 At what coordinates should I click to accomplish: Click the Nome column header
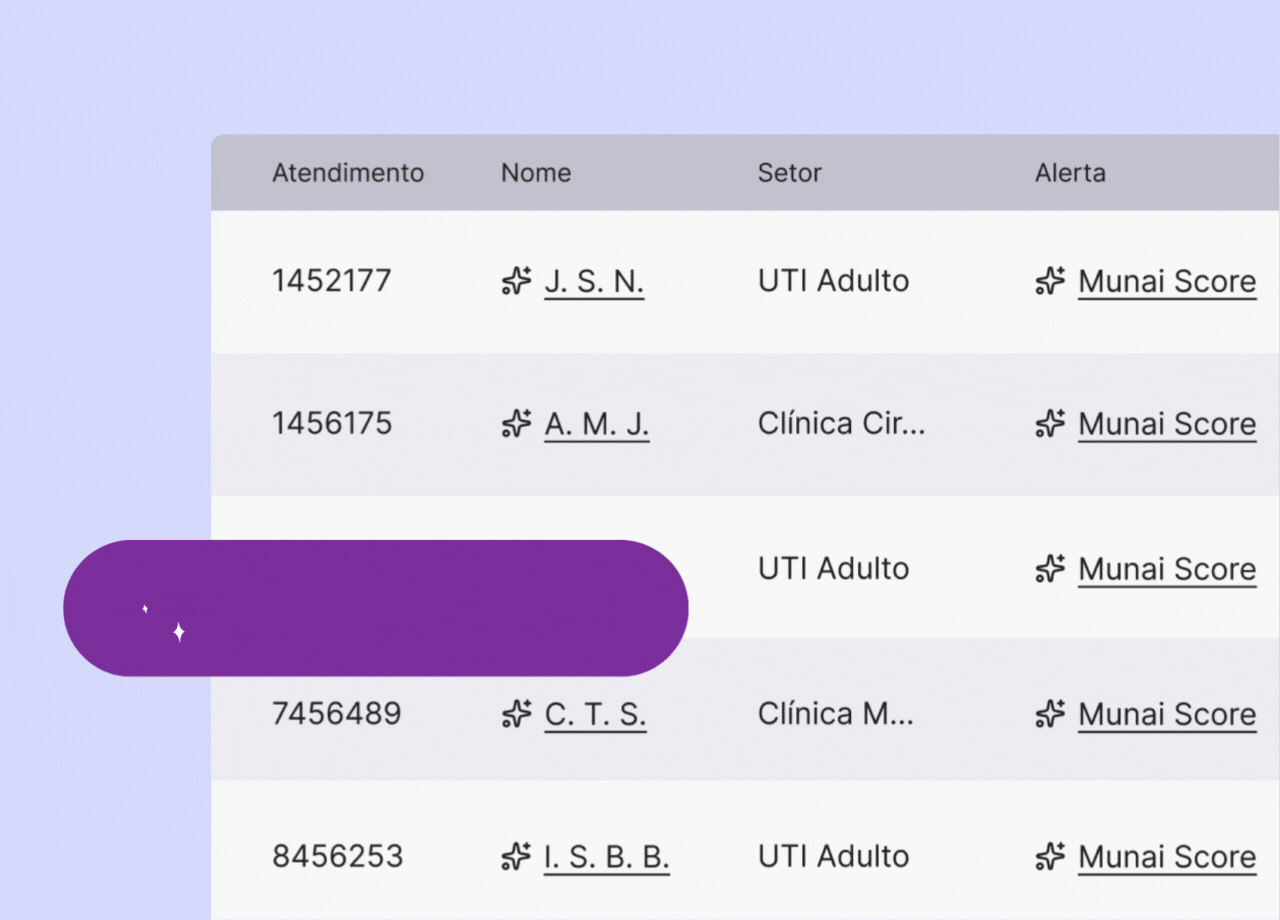(536, 173)
